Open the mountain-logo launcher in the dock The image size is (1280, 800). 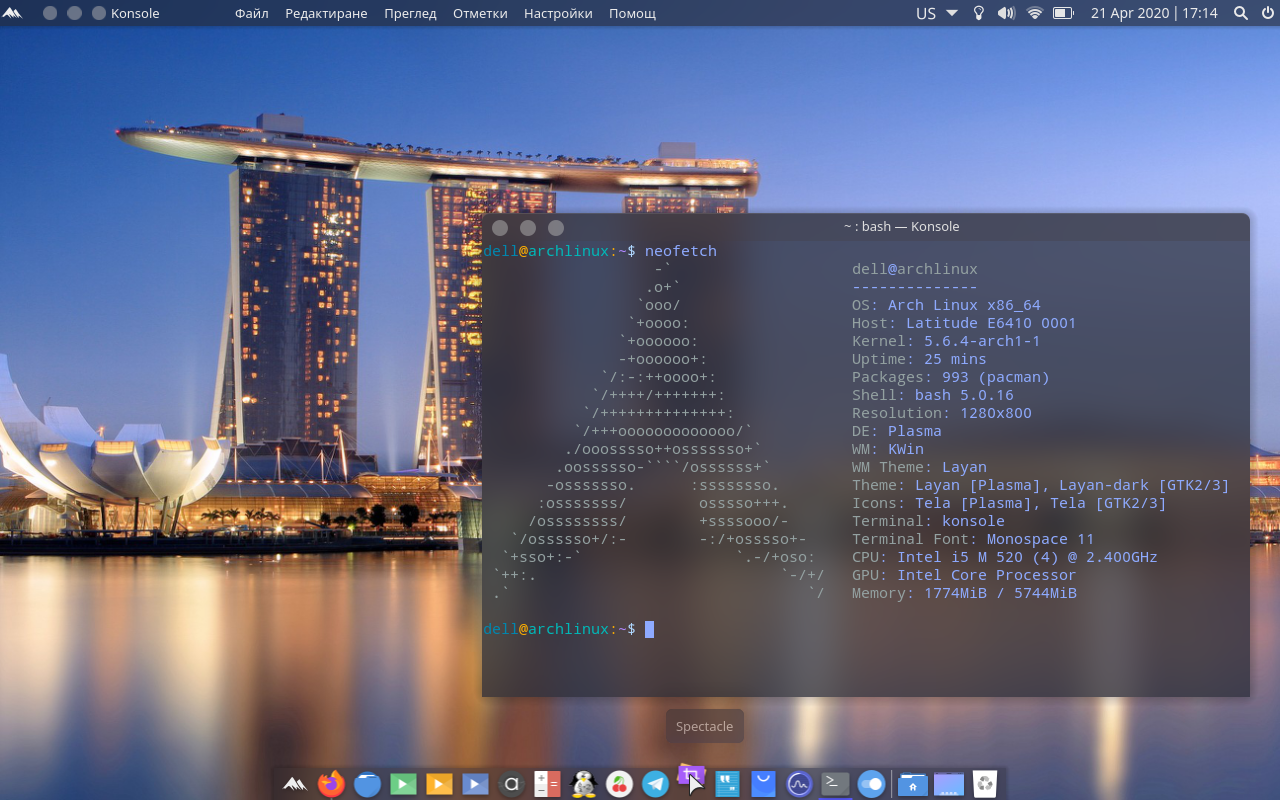[x=295, y=784]
